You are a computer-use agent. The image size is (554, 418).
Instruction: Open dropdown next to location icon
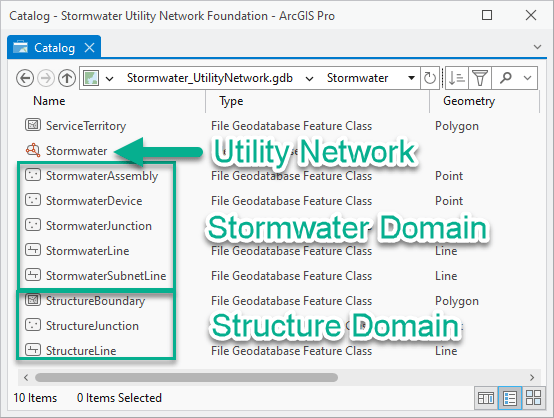coord(110,78)
